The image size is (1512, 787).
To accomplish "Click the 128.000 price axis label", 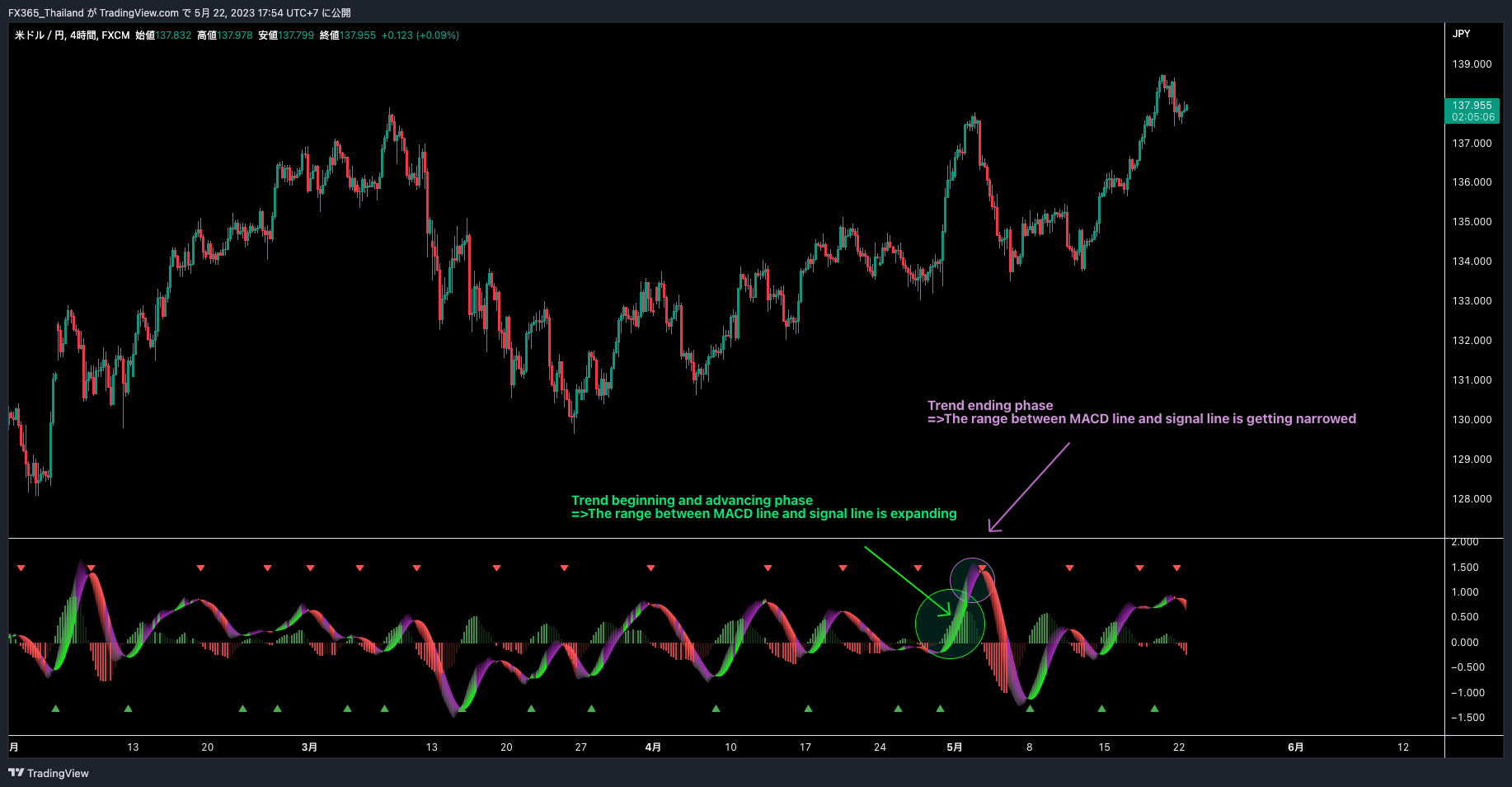I will 1472,499.
